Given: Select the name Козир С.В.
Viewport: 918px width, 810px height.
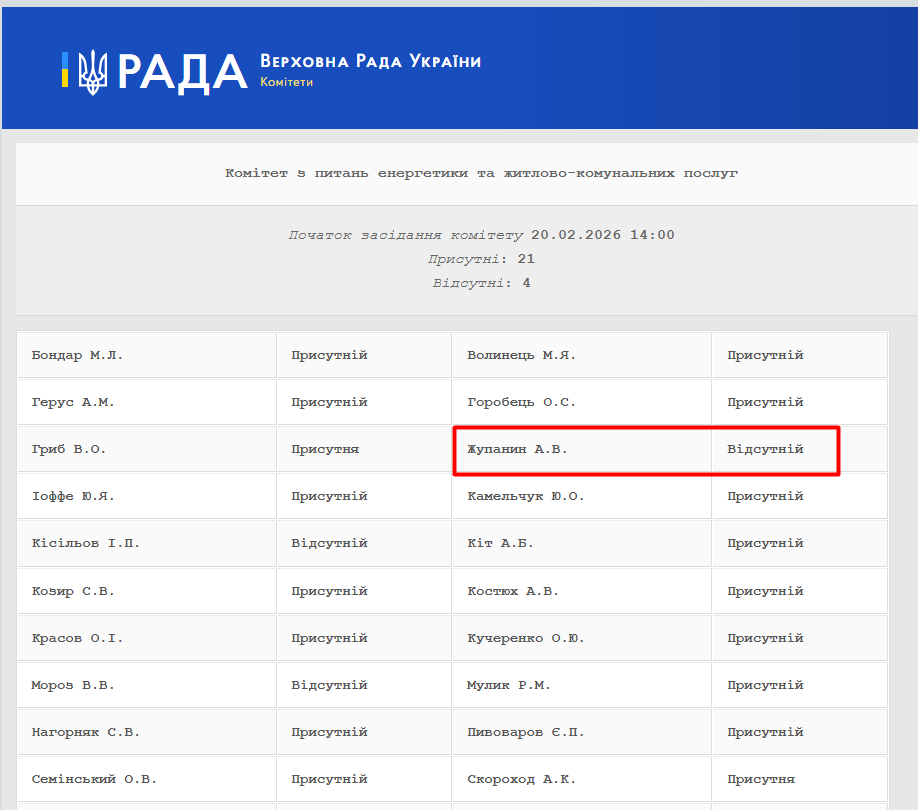Looking at the screenshot, I should click(73, 591).
